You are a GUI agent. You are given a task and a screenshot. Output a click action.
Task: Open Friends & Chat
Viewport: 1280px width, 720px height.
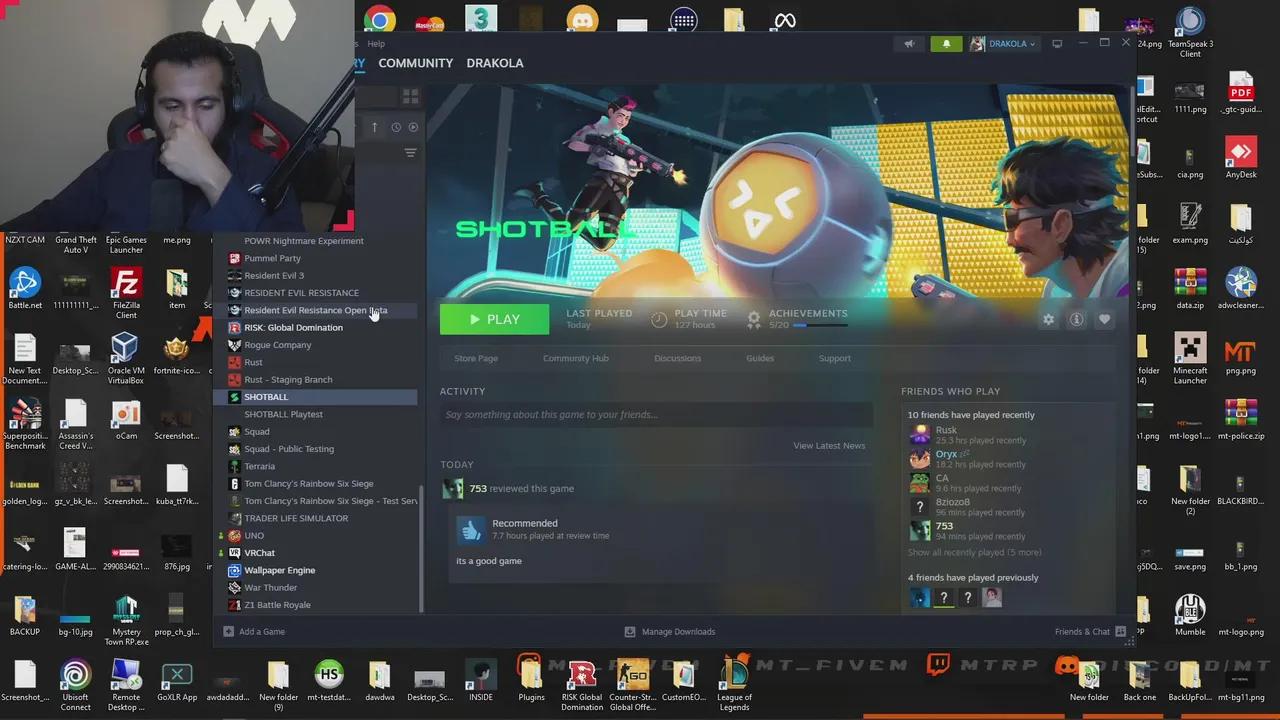coord(1090,632)
